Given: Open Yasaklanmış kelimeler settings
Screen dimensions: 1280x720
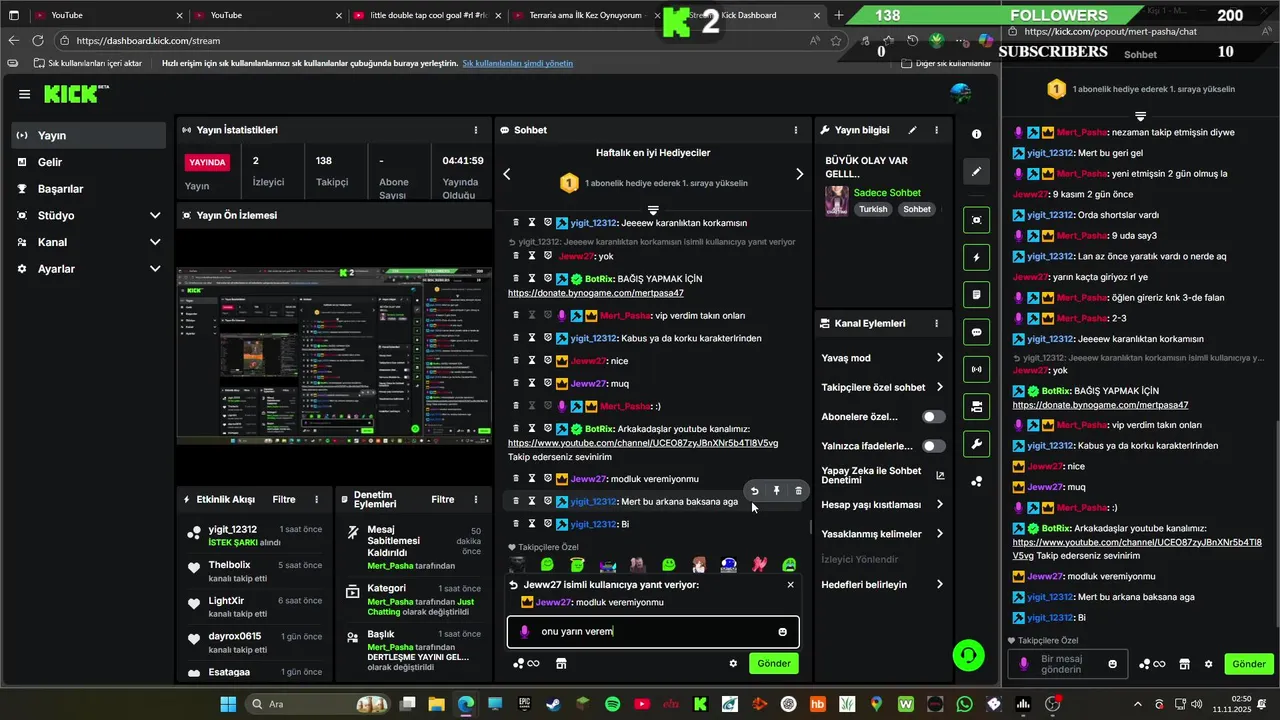Looking at the screenshot, I should click(x=882, y=534).
